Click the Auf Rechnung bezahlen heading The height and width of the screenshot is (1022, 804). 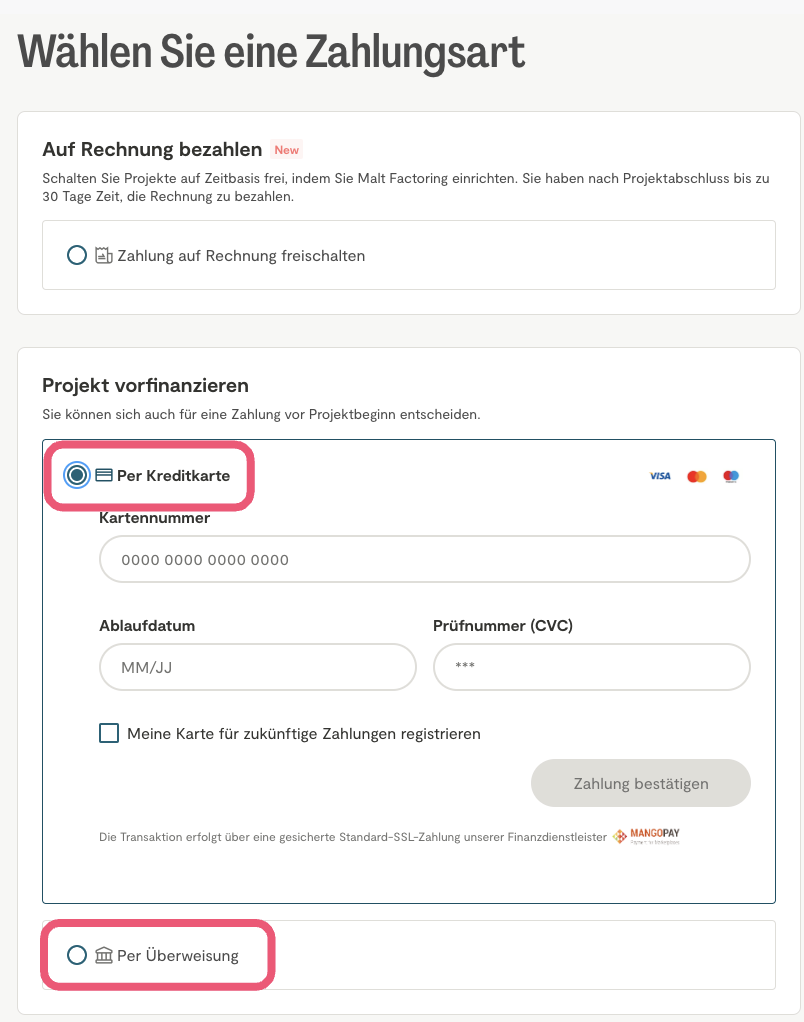click(x=152, y=150)
